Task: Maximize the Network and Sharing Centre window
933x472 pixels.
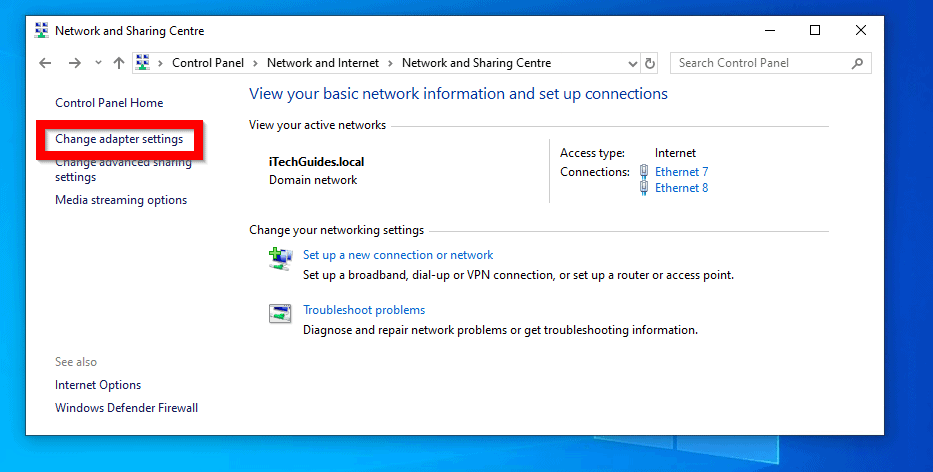Action: [815, 30]
